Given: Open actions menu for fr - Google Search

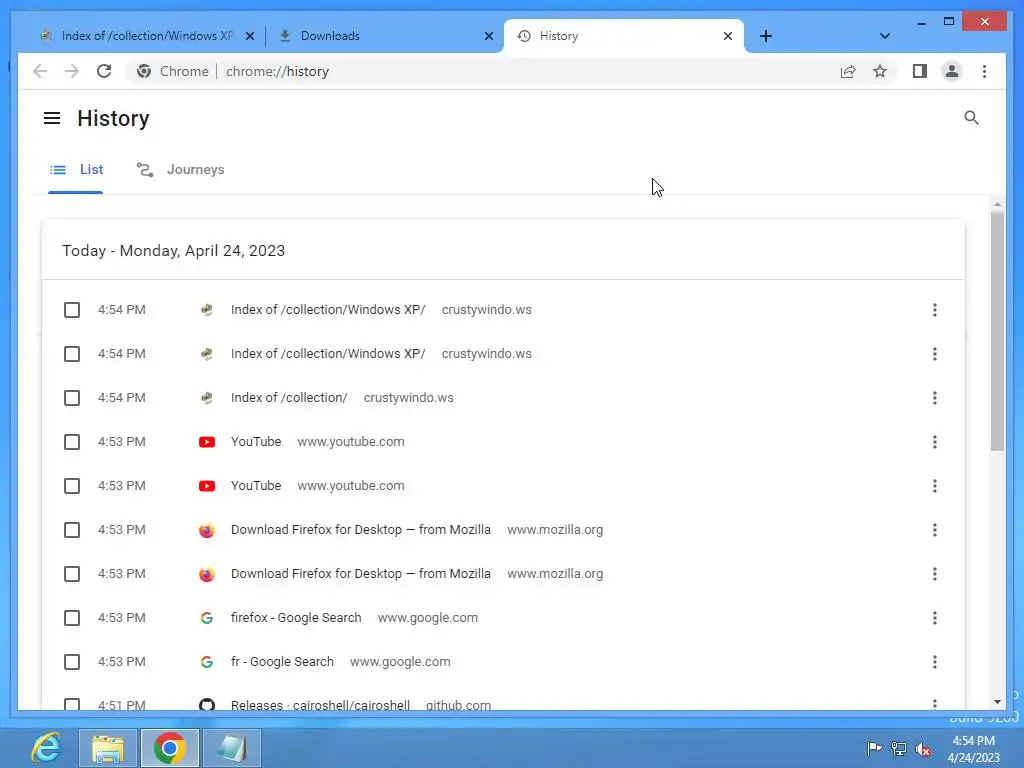Looking at the screenshot, I should [x=935, y=662].
